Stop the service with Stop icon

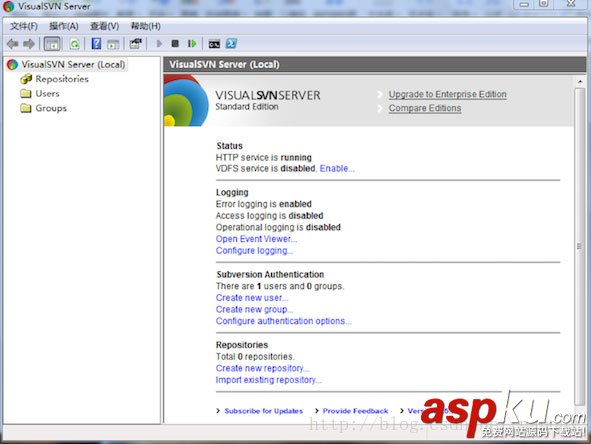175,44
